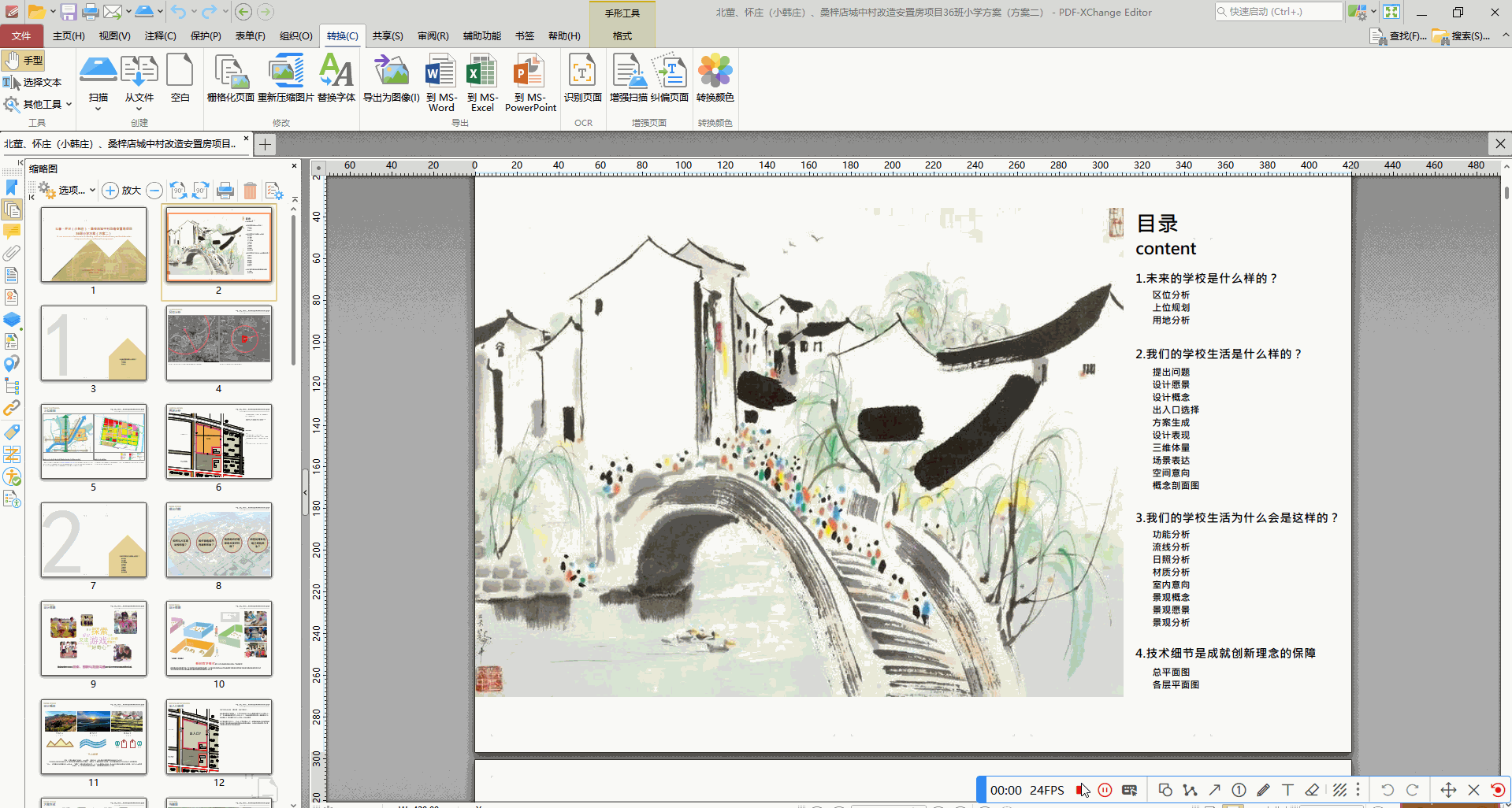Zoom in thumbnails with plus (放大)
The width and height of the screenshot is (1512, 808).
pos(122,190)
